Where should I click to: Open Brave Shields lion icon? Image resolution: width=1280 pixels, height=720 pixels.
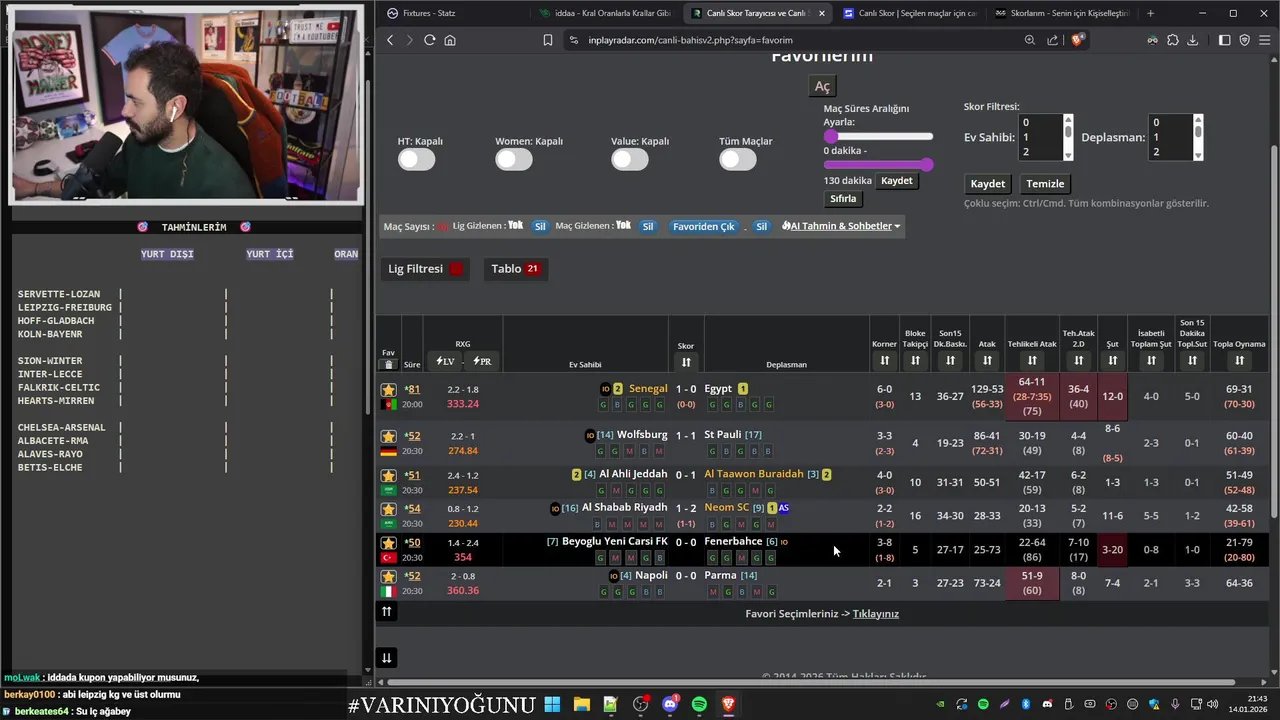1077,40
